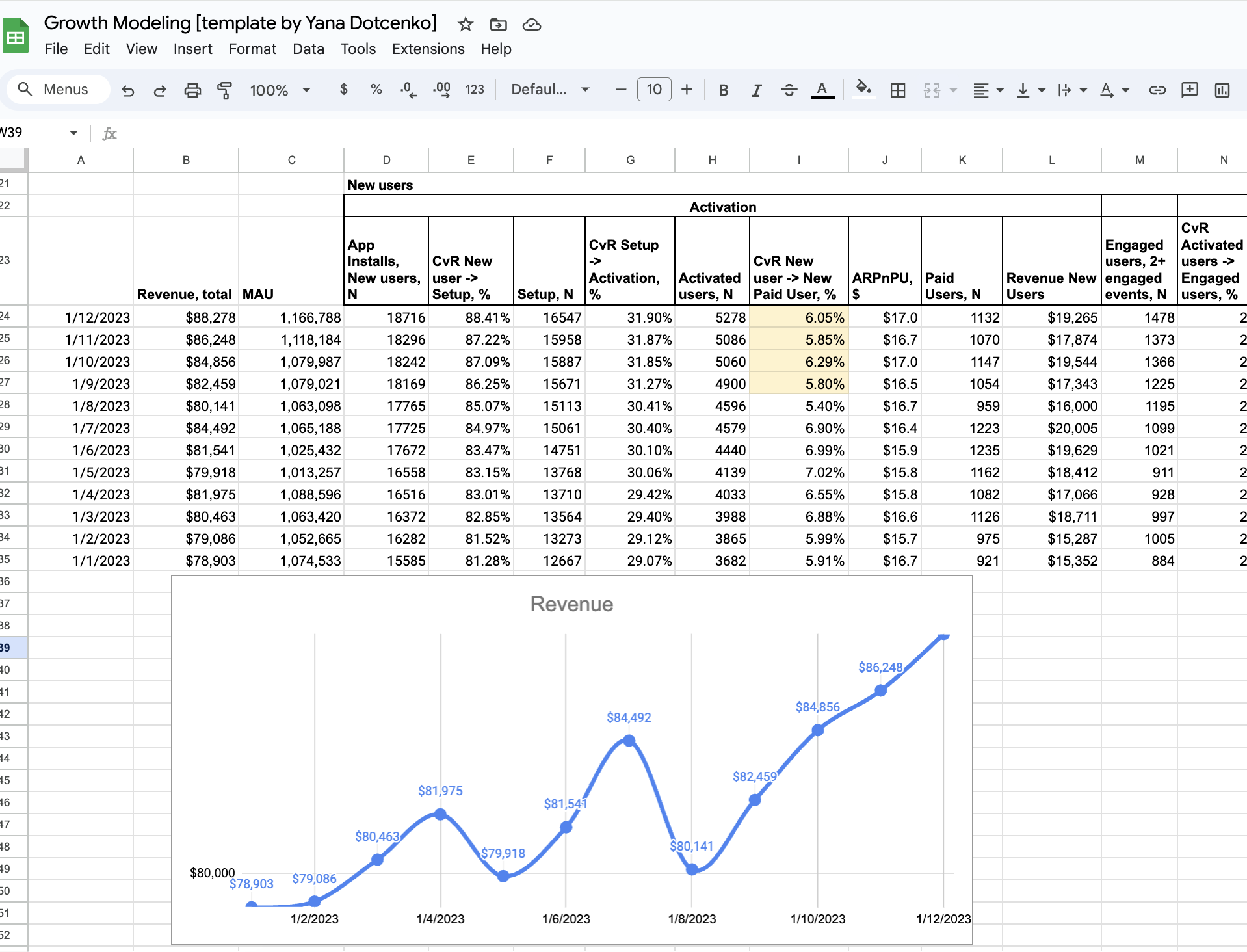Viewport: 1247px width, 952px height.
Task: Decrease font size with minus button
Action: [x=621, y=90]
